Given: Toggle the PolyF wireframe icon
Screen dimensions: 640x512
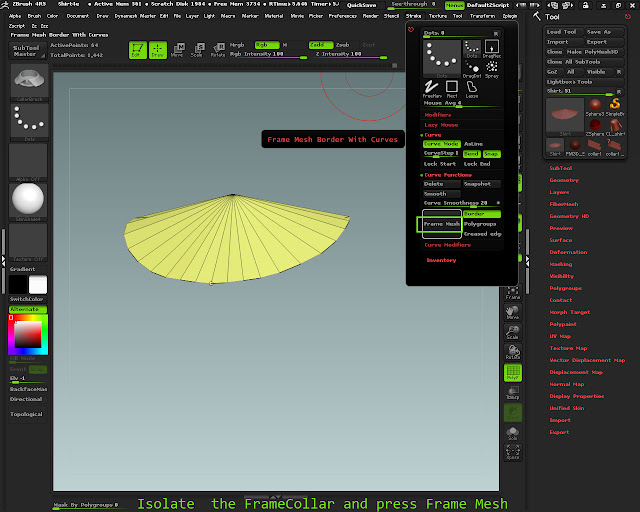Looking at the screenshot, I should point(513,372).
